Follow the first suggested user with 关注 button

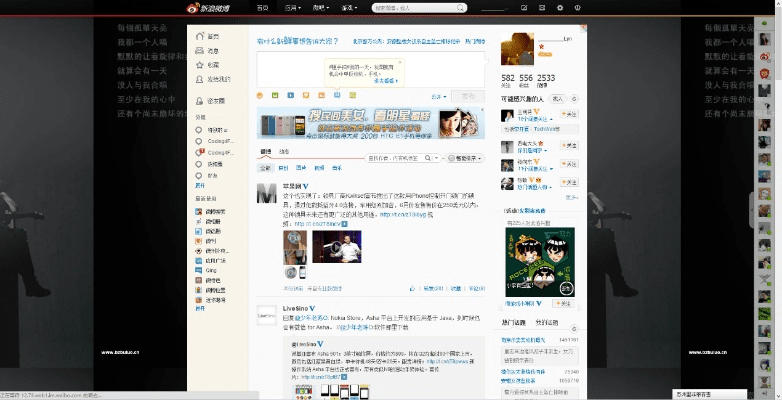569,115
